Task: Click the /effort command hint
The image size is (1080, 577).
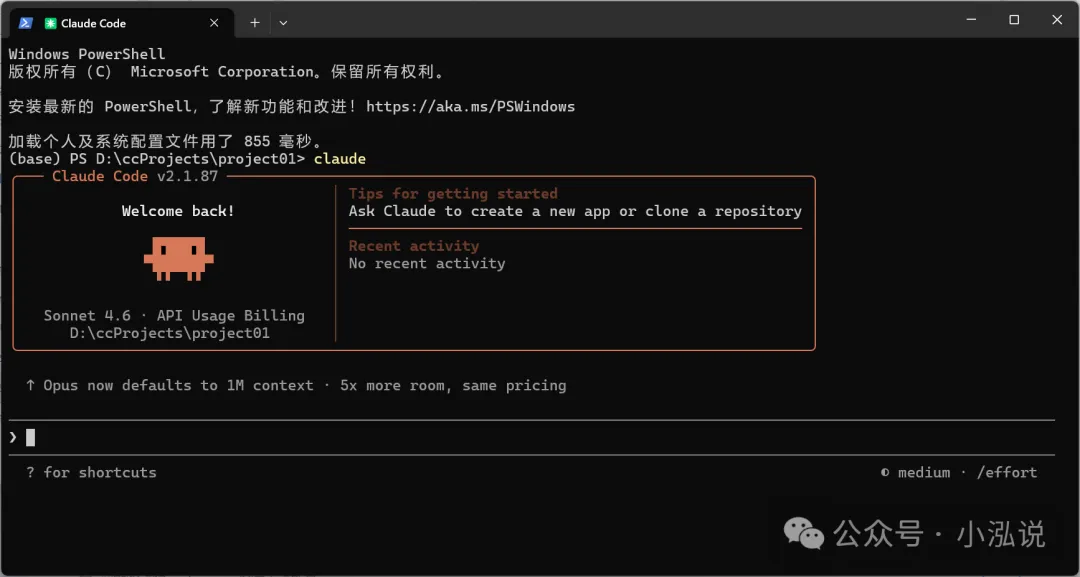Action: point(1006,472)
